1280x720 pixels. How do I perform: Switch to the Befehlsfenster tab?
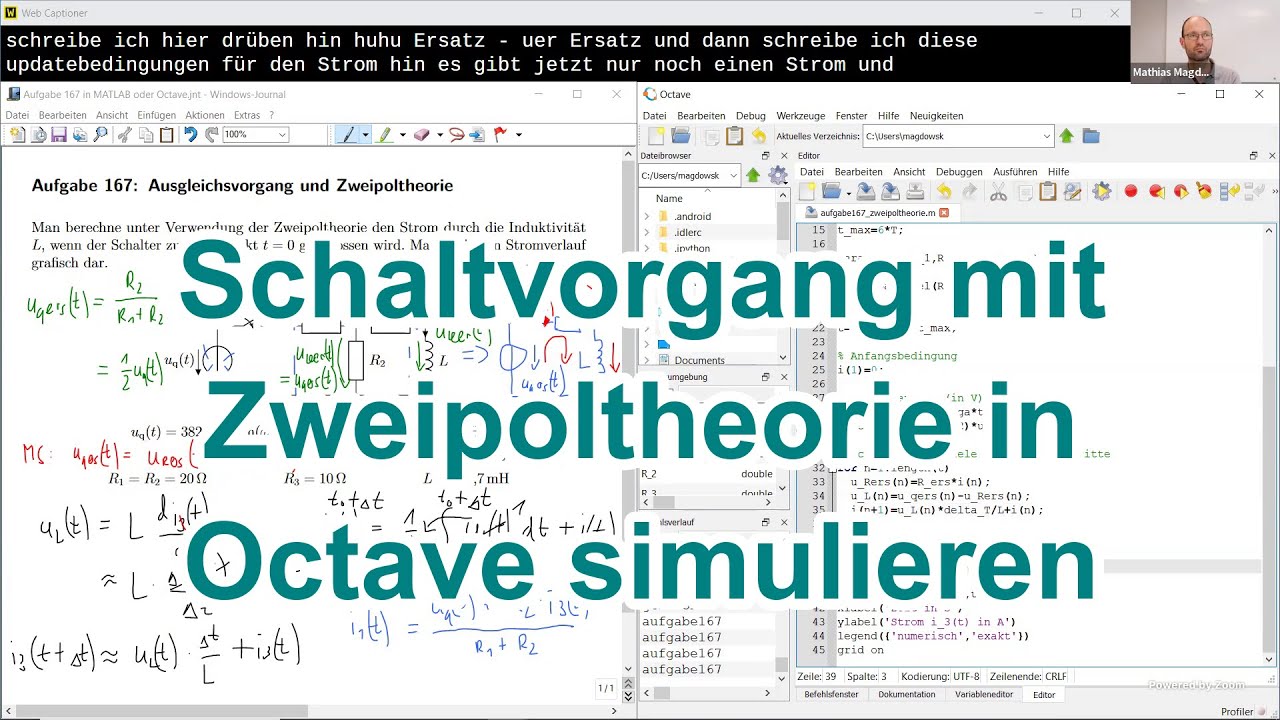[x=832, y=694]
